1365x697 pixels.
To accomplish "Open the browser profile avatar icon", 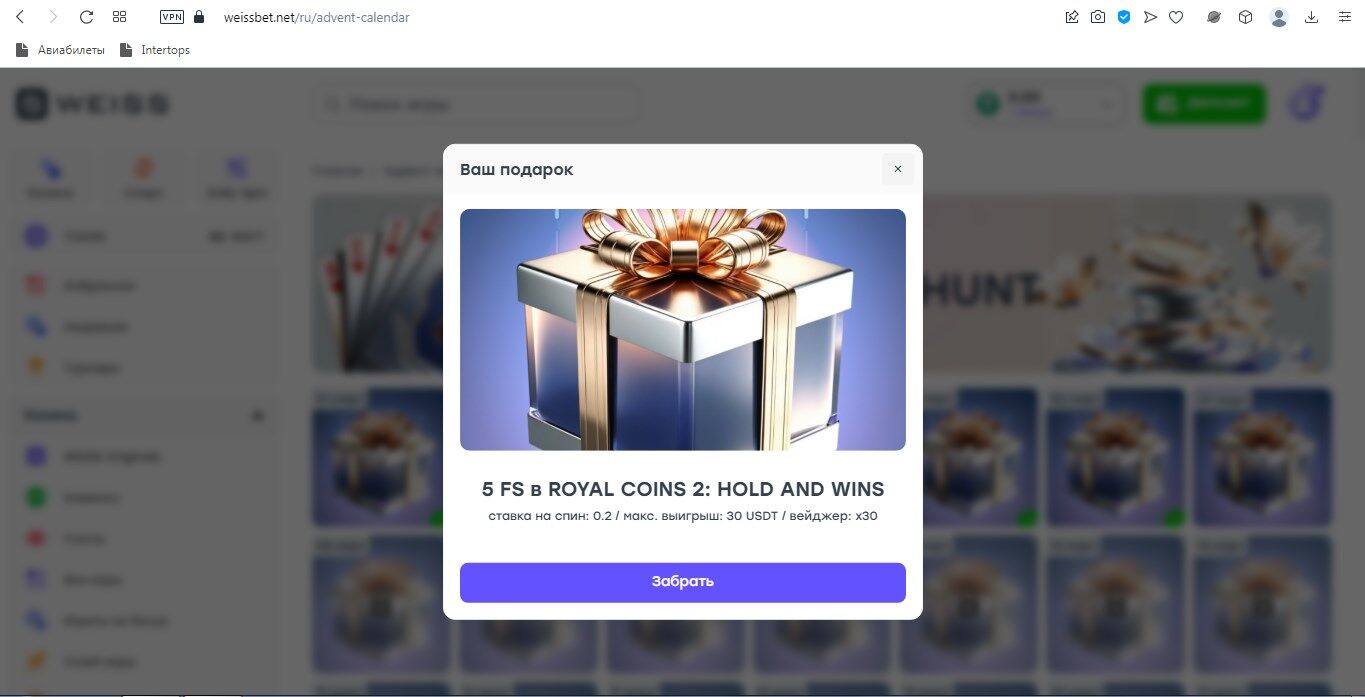I will (x=1279, y=17).
